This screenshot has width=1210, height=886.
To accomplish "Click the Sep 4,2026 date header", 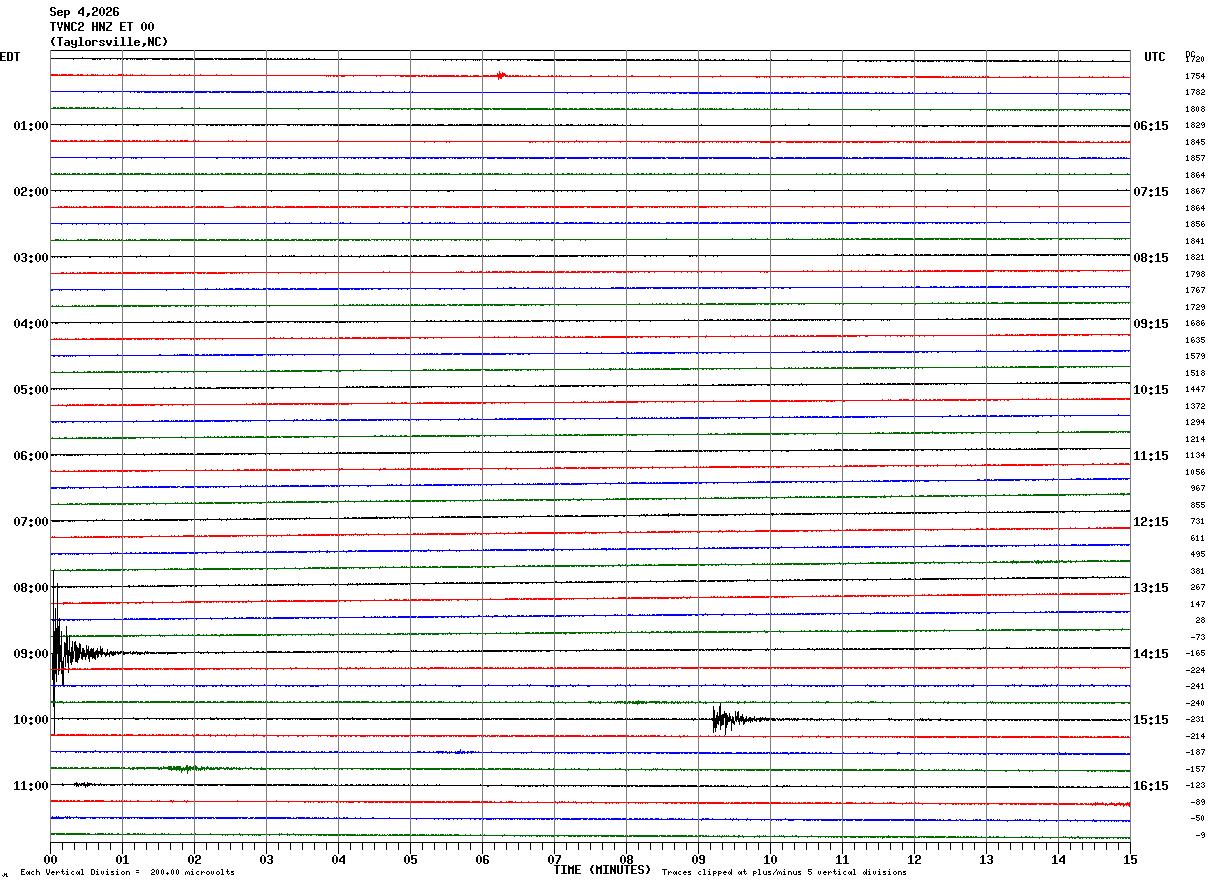I will coord(84,12).
